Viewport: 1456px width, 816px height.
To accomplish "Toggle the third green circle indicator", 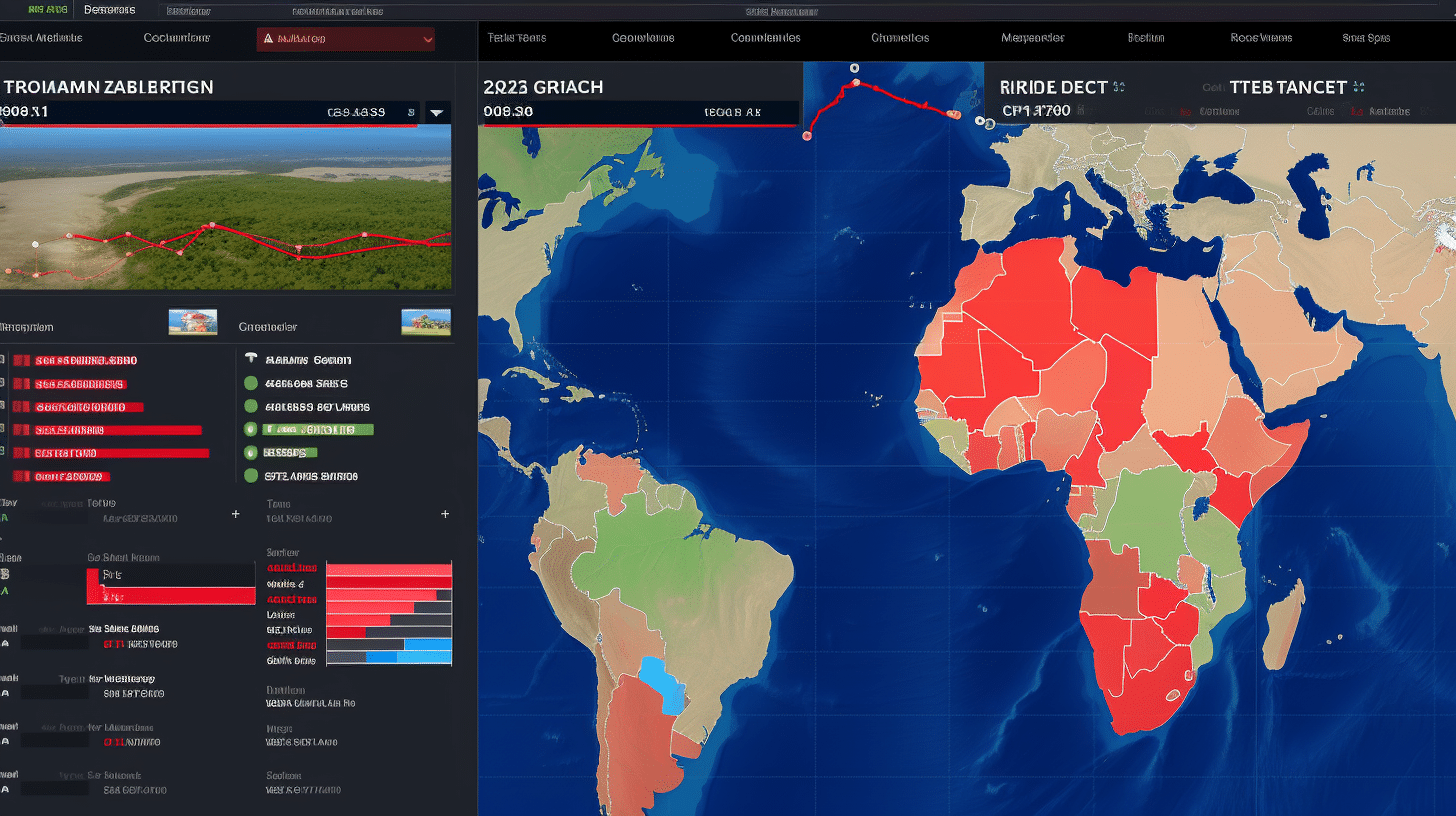I will (x=251, y=429).
